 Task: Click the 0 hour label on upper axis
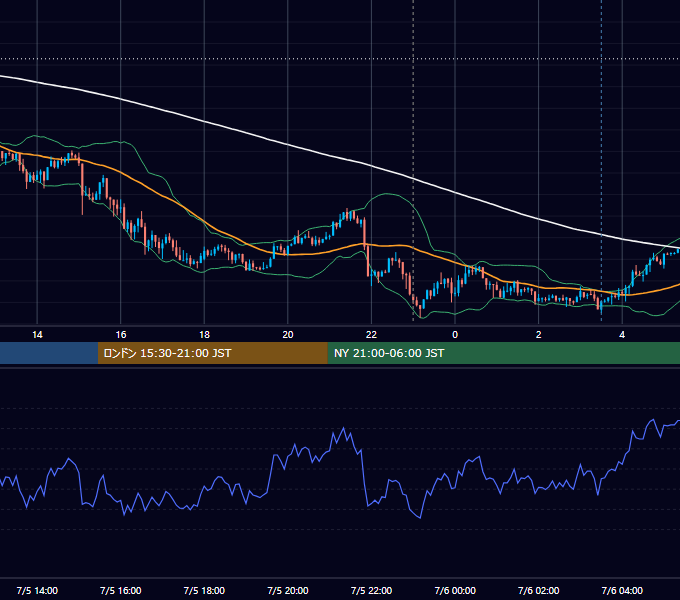click(455, 335)
